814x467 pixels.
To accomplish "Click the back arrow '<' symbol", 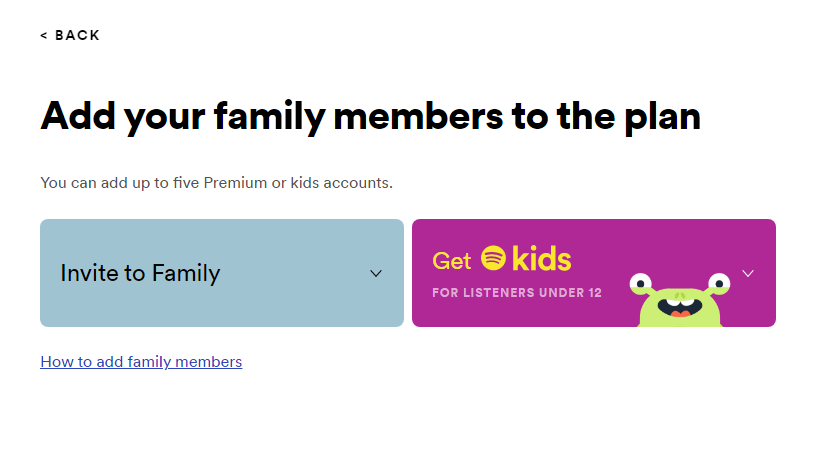I will (44, 35).
